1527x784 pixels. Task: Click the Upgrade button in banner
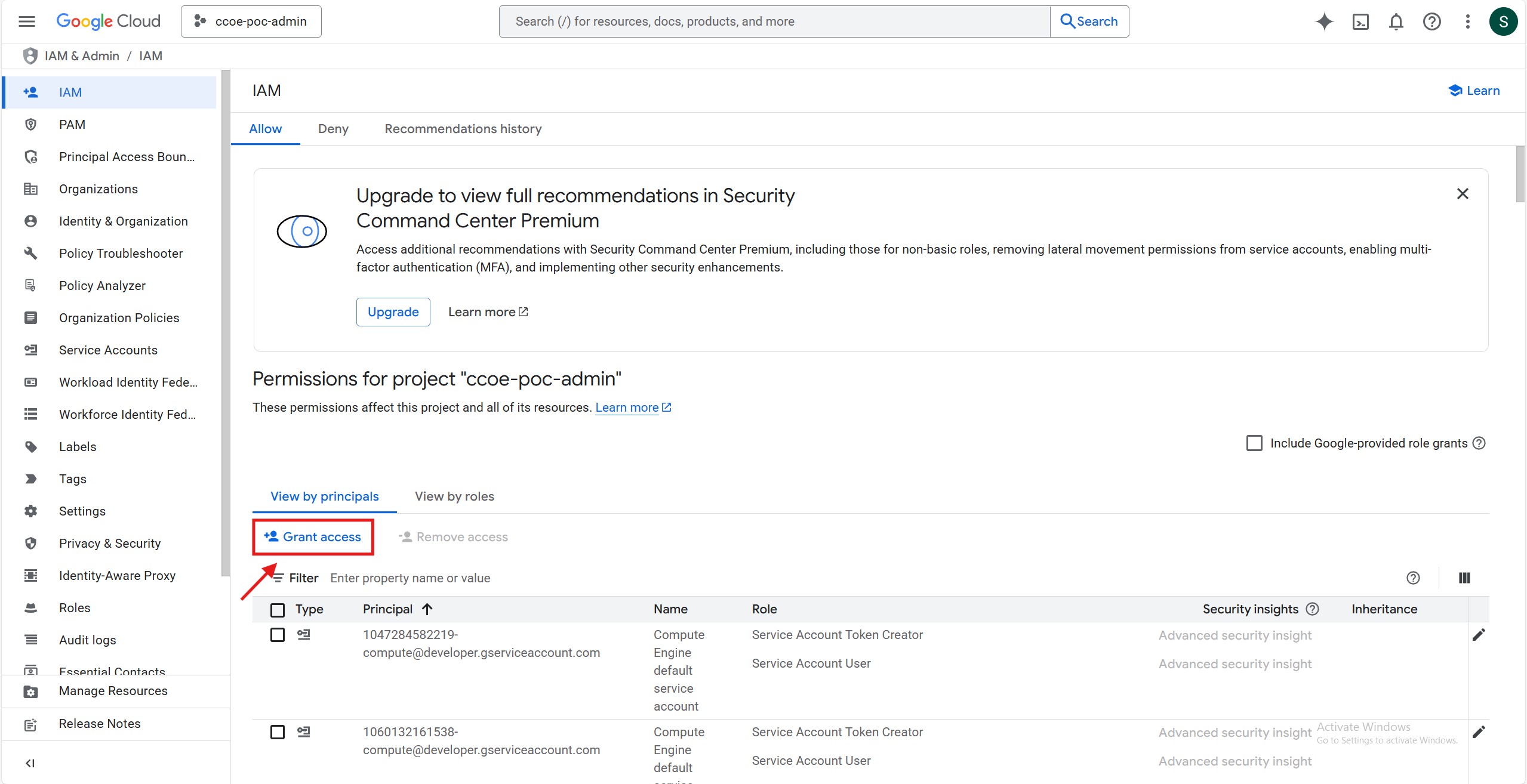pos(393,312)
